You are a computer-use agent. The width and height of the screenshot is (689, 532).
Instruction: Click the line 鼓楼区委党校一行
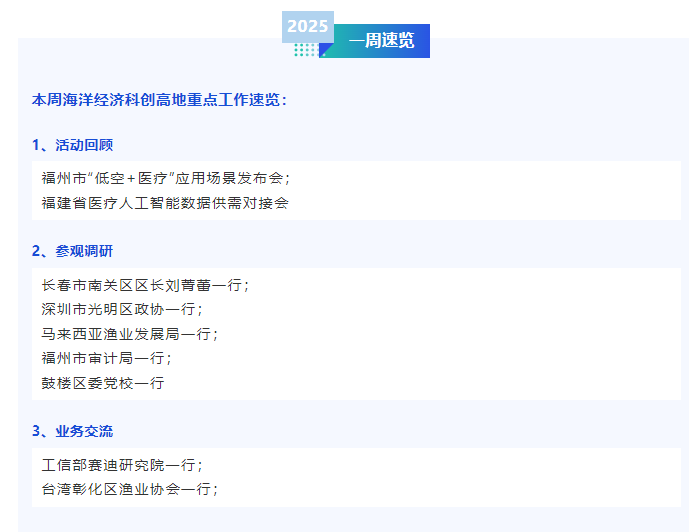click(x=103, y=383)
